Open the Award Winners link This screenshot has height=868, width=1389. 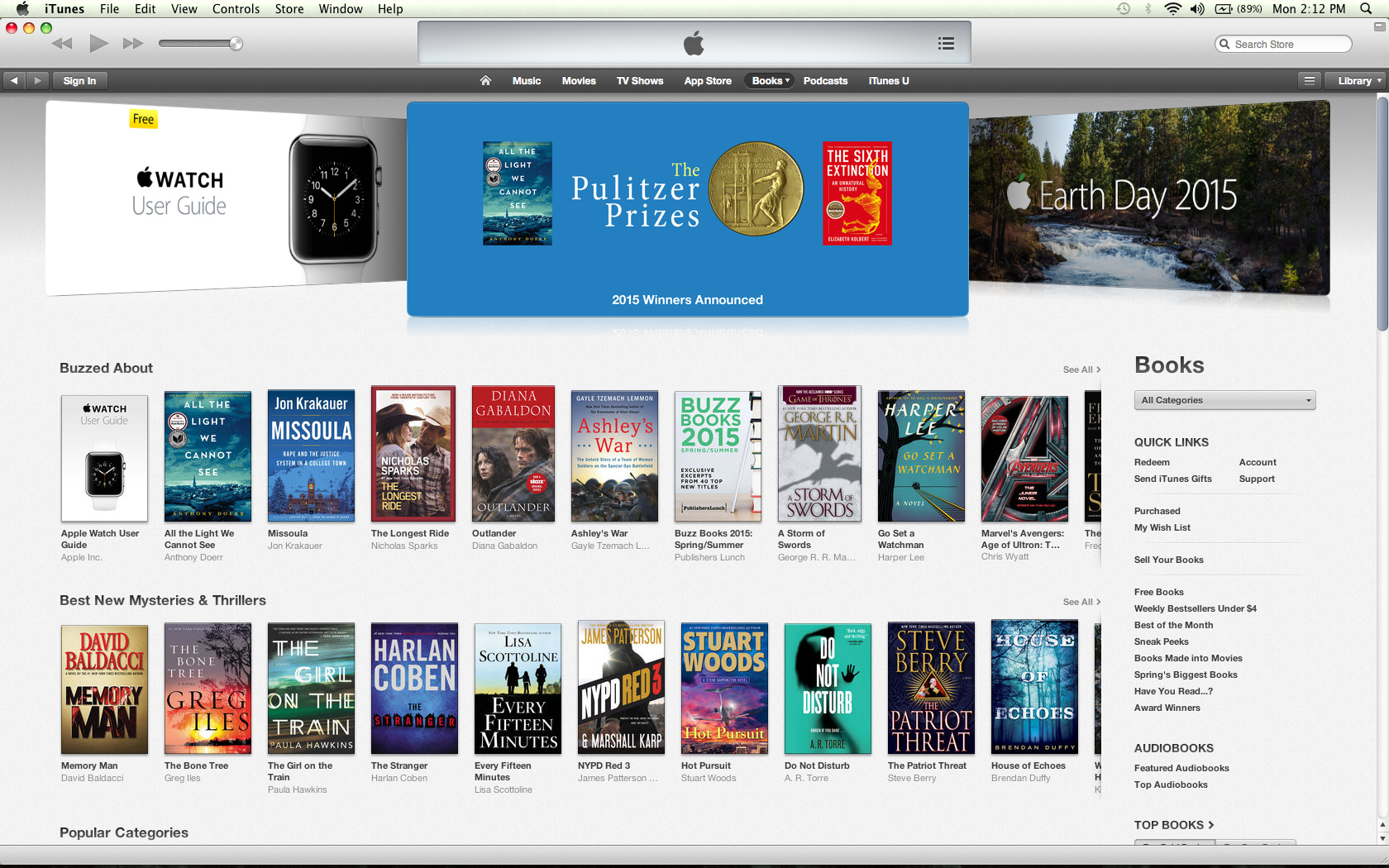pos(1167,708)
